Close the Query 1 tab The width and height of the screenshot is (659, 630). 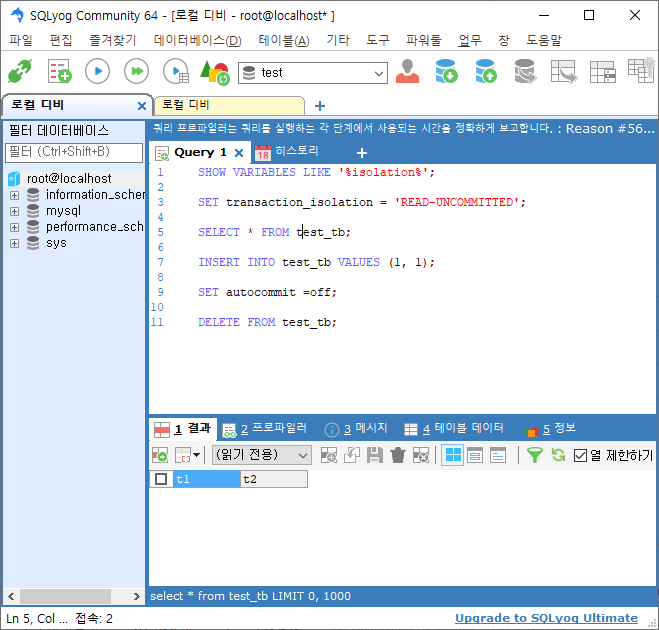point(239,153)
